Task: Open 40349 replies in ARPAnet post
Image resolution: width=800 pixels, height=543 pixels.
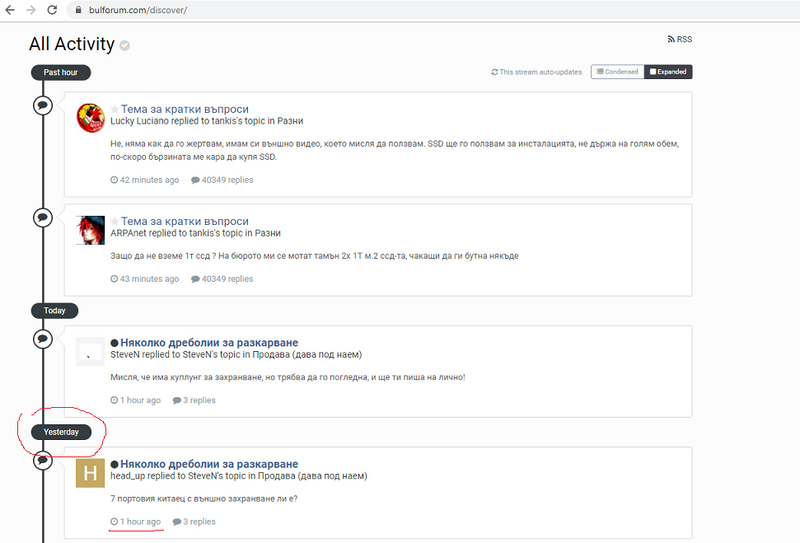Action: tap(222, 279)
